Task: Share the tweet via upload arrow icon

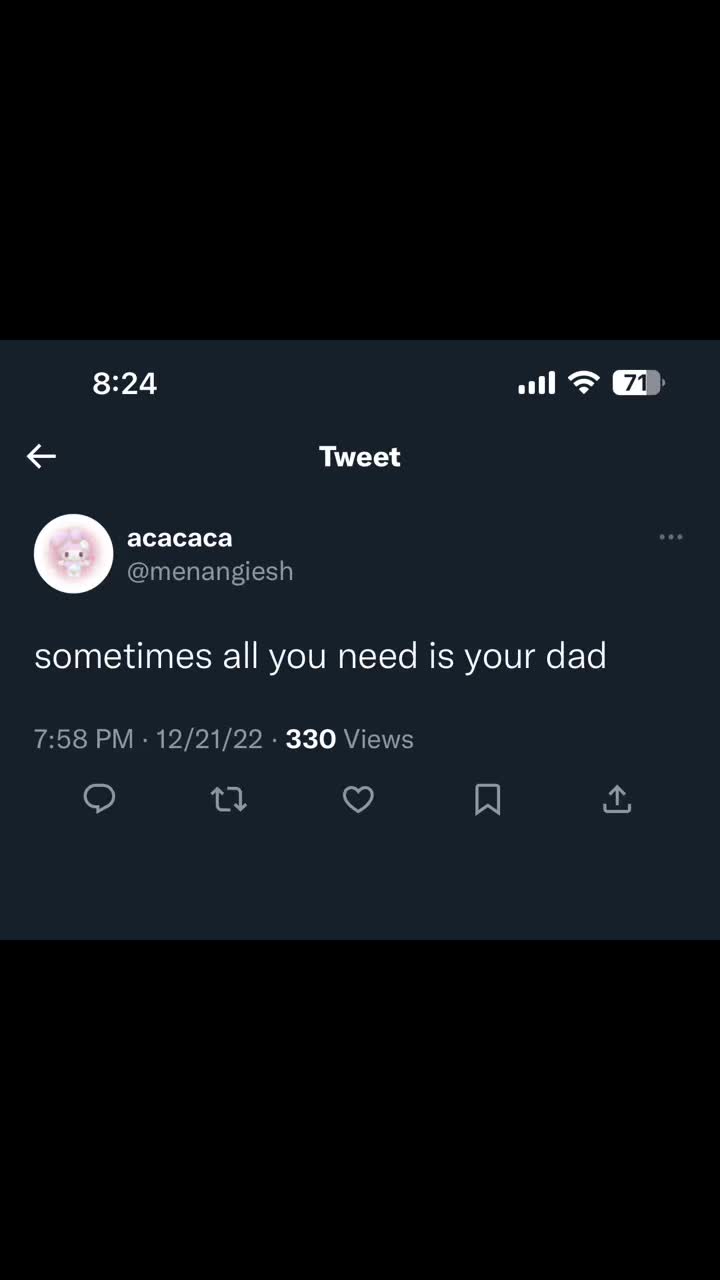Action: pos(617,799)
